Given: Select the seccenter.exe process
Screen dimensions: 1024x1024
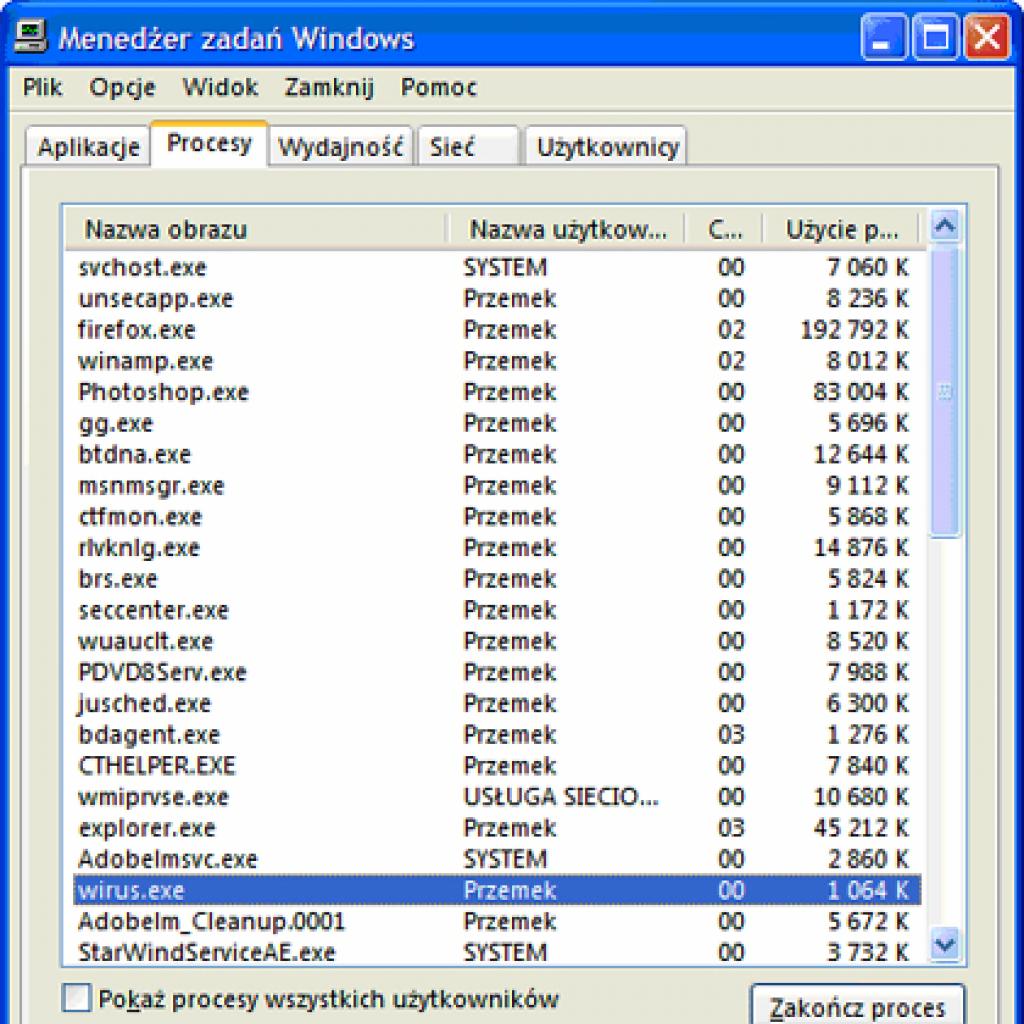Looking at the screenshot, I should (x=496, y=610).
